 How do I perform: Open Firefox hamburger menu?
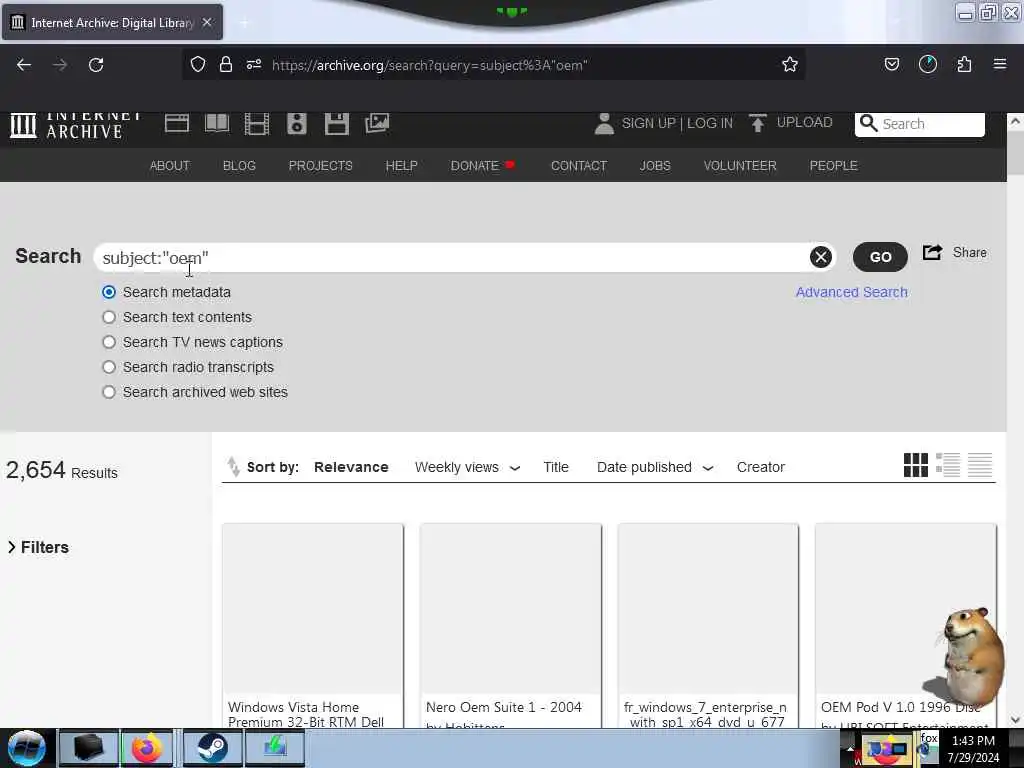pyautogui.click(x=1000, y=64)
